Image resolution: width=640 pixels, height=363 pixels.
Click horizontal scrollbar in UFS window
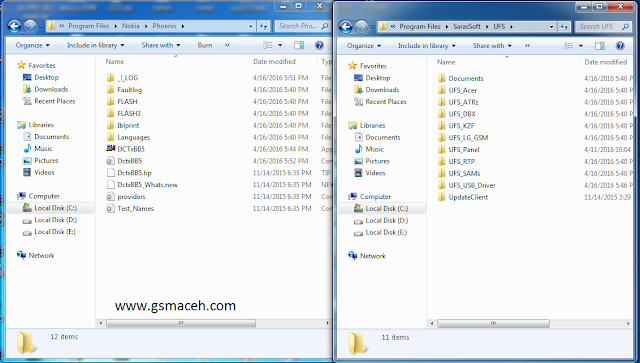click(493, 323)
